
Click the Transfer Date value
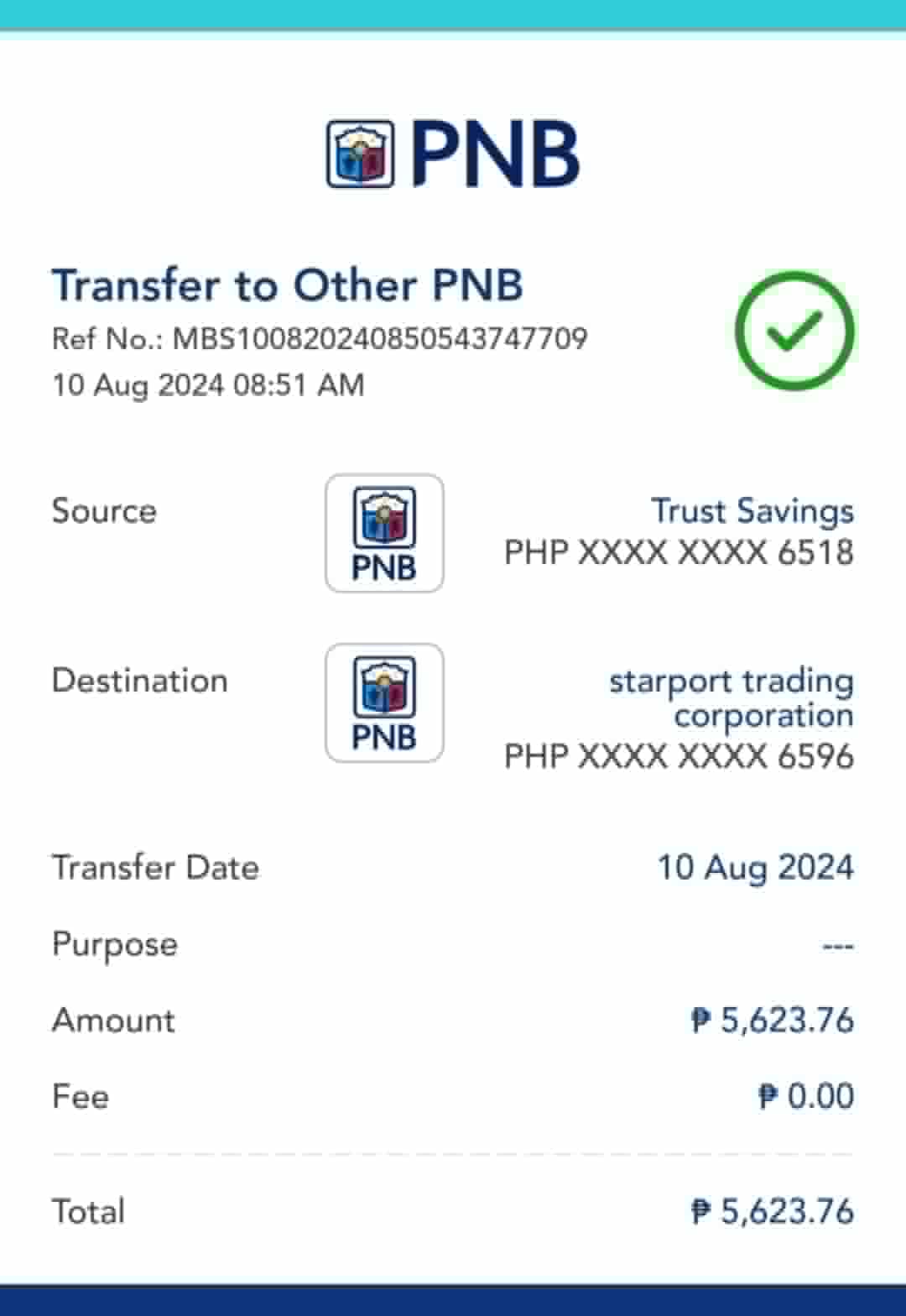754,868
